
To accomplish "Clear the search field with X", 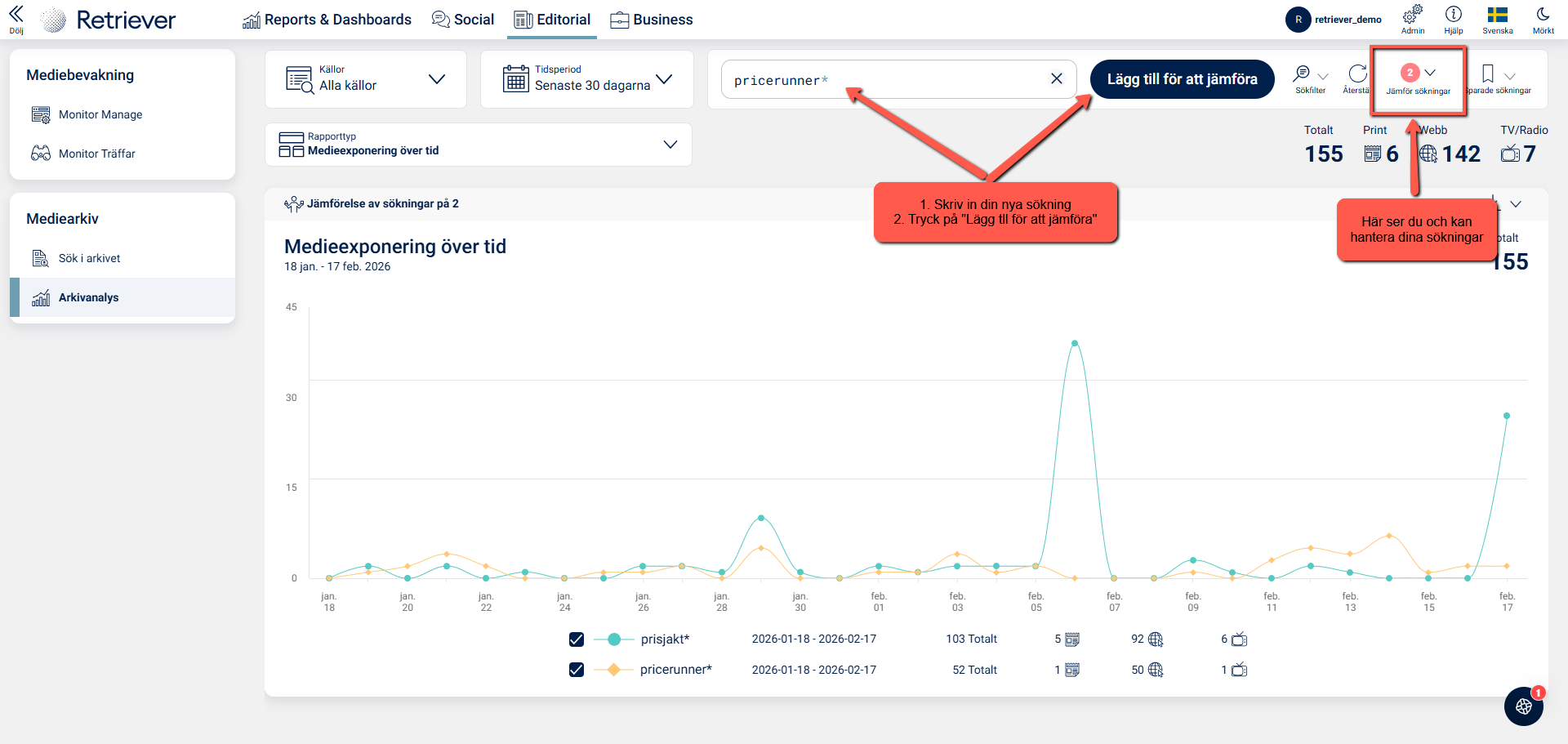I will pos(1057,78).
